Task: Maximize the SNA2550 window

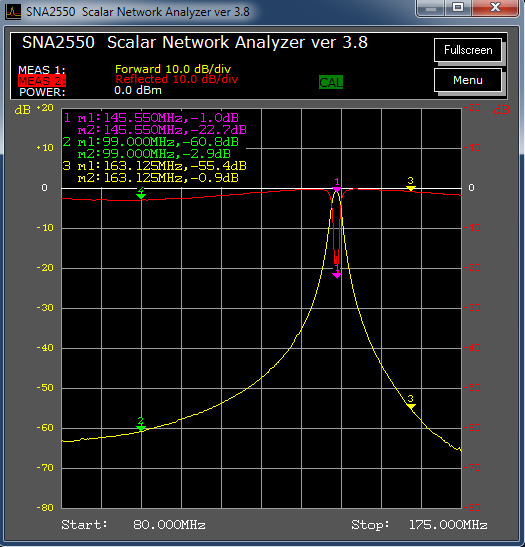Action: [458, 8]
